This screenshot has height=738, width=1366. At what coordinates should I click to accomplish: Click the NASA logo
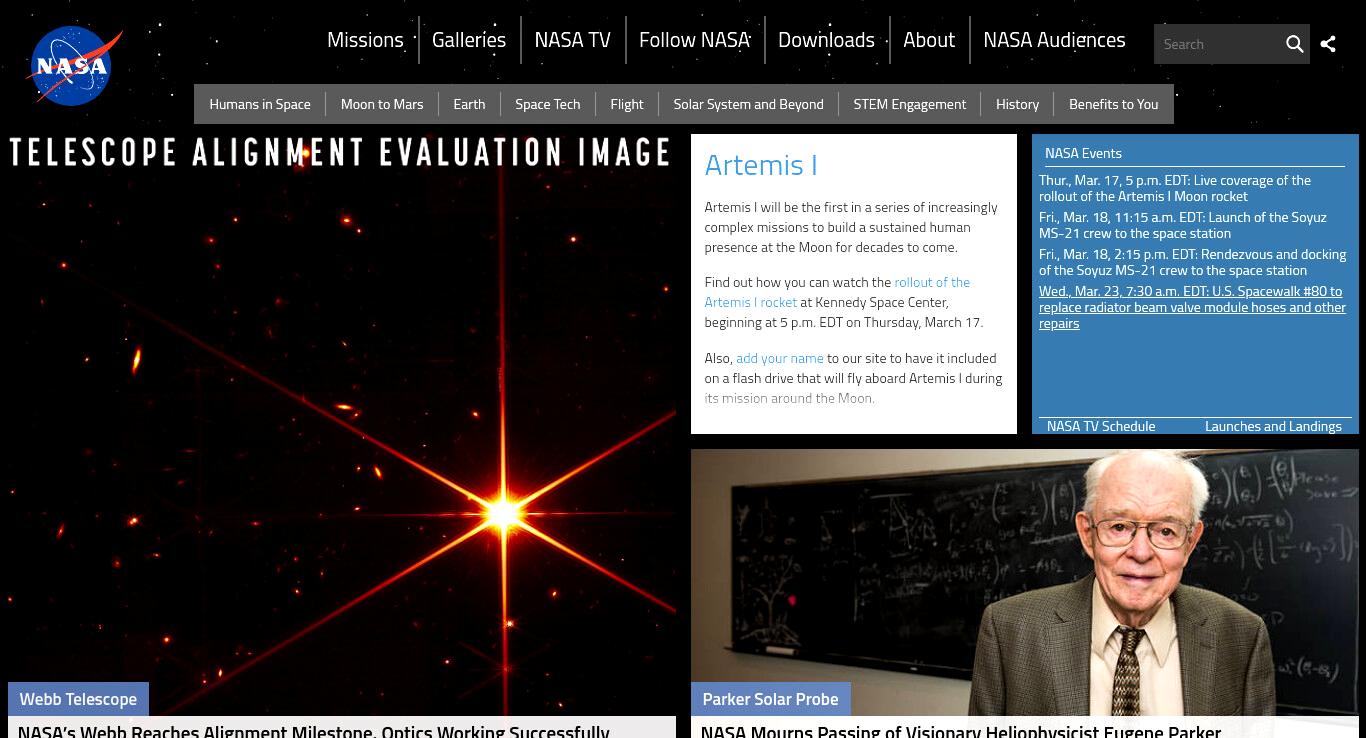click(x=74, y=66)
